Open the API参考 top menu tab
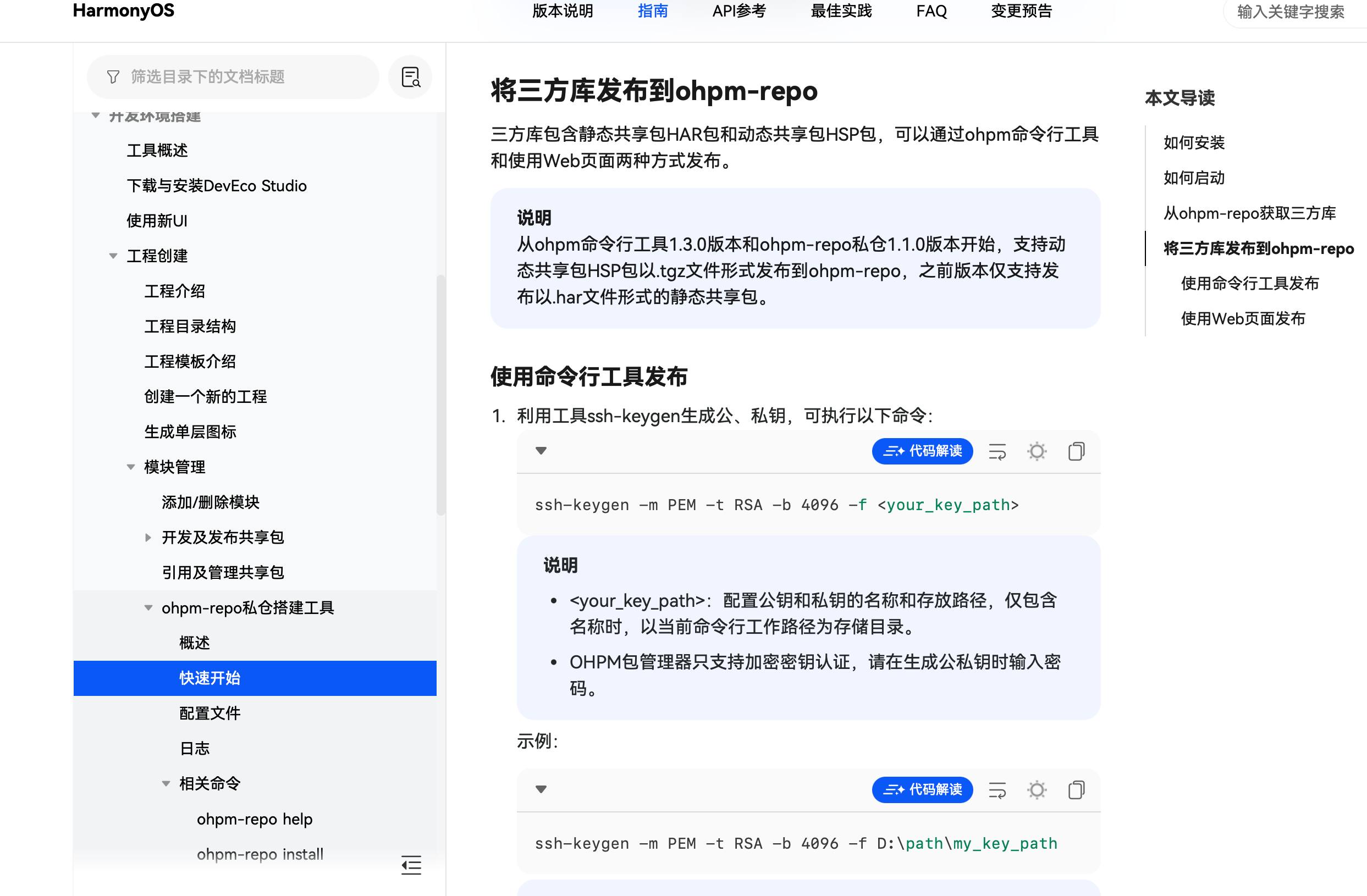Image resolution: width=1367 pixels, height=896 pixels. point(738,12)
